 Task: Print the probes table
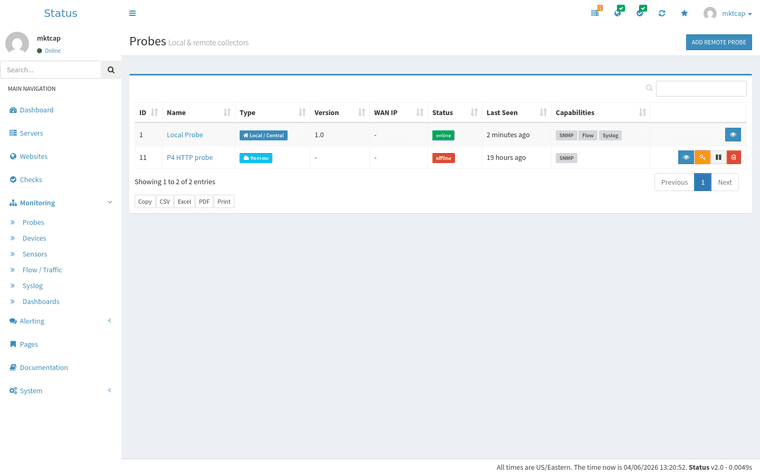click(224, 202)
